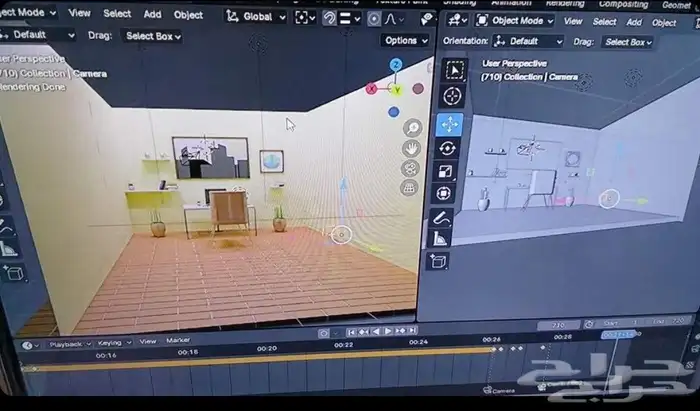The image size is (700, 411).
Task: Switch perspective/orthographic grid gizmo in left viewport
Action: [x=409, y=187]
